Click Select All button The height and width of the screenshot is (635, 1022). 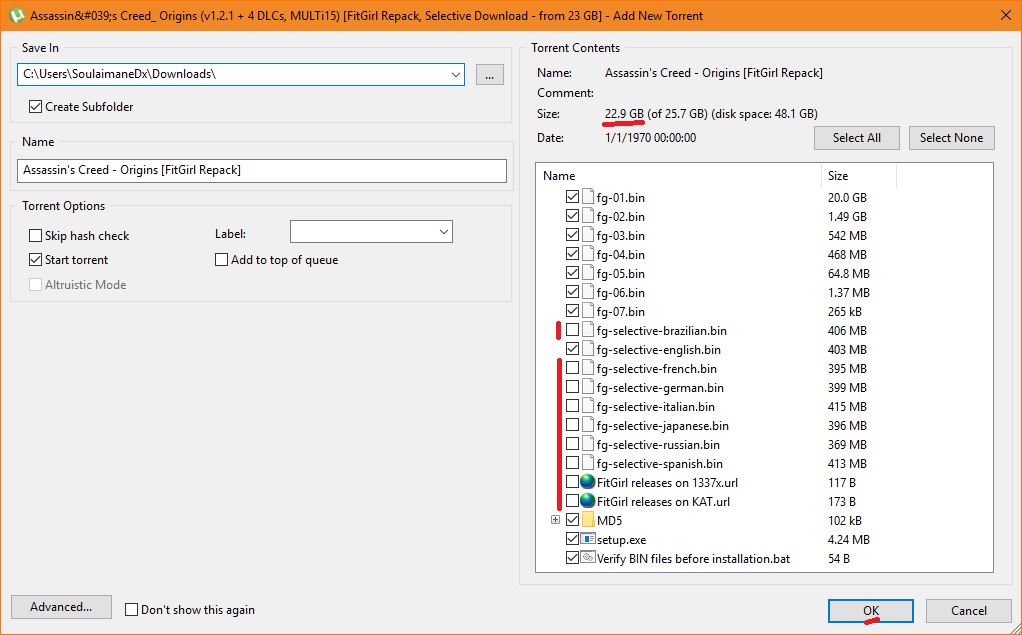856,138
